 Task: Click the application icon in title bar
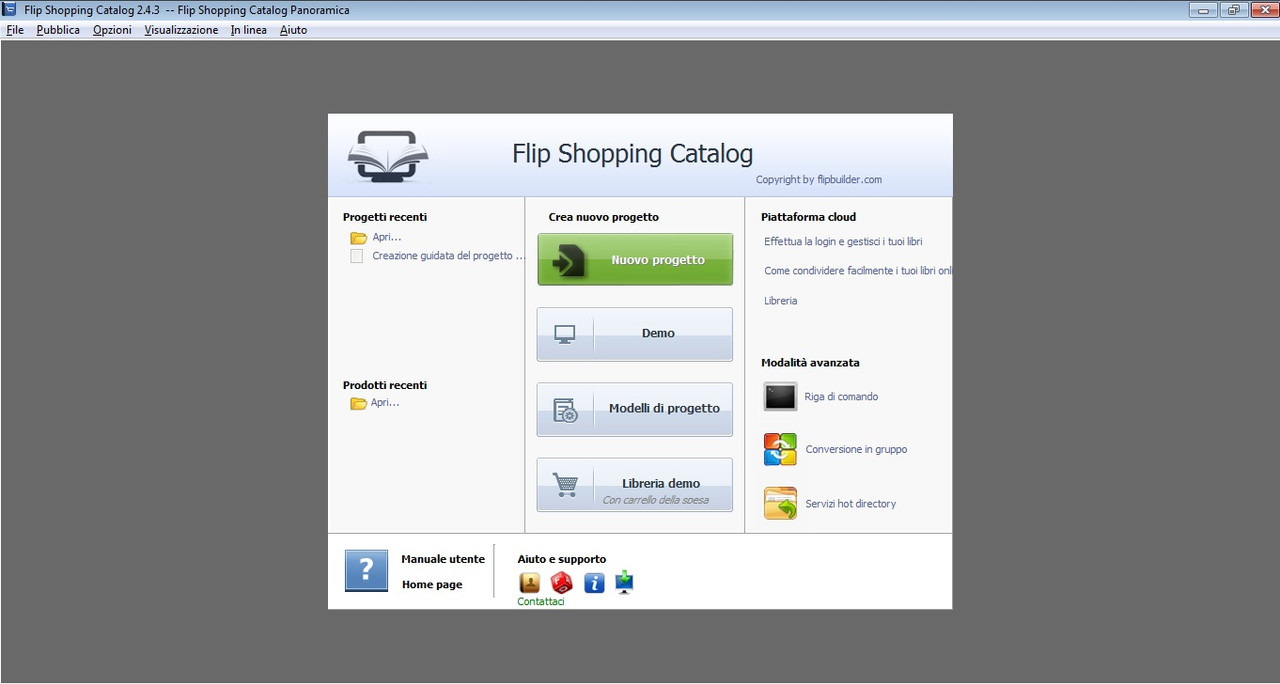point(10,10)
